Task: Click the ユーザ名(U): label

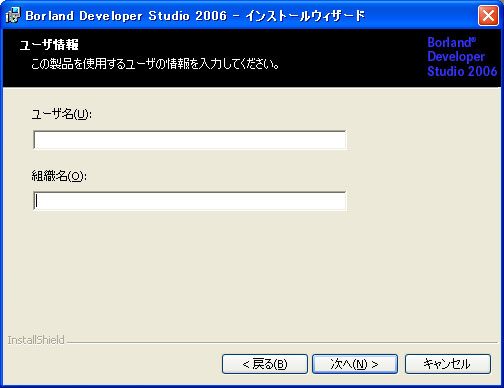Action: pos(62,114)
